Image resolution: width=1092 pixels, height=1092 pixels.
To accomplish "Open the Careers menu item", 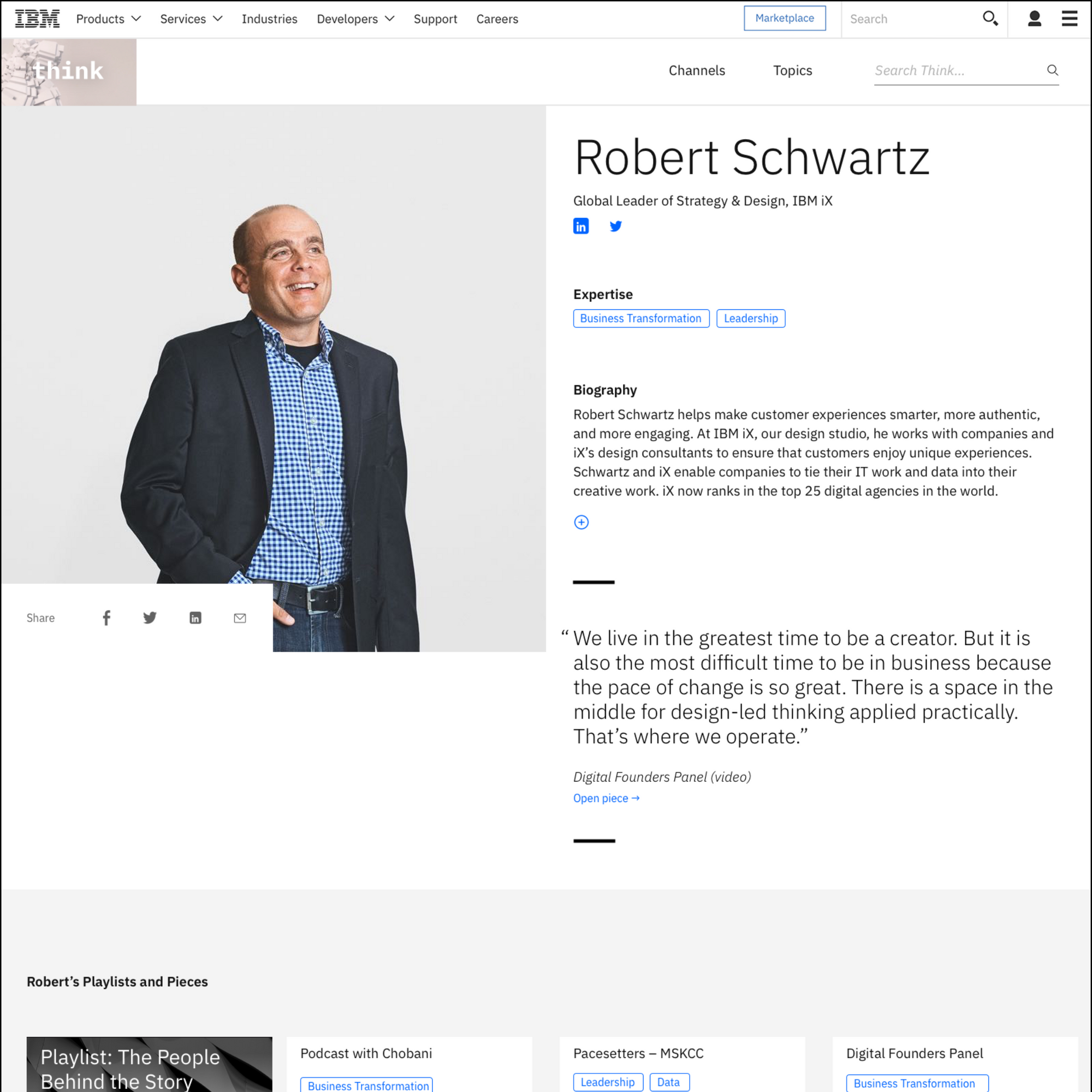I will coord(497,19).
